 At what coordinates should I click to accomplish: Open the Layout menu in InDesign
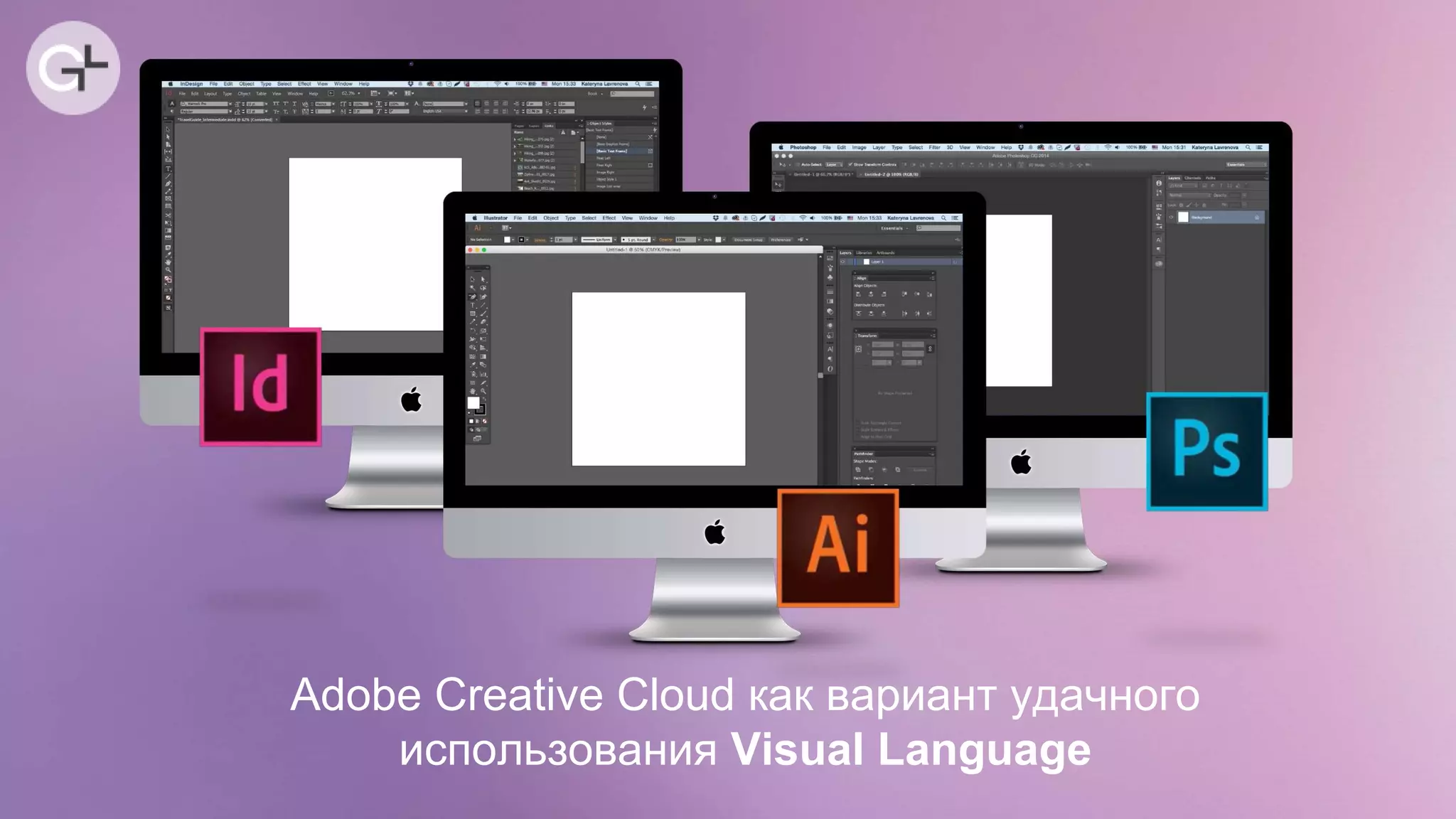[210, 93]
